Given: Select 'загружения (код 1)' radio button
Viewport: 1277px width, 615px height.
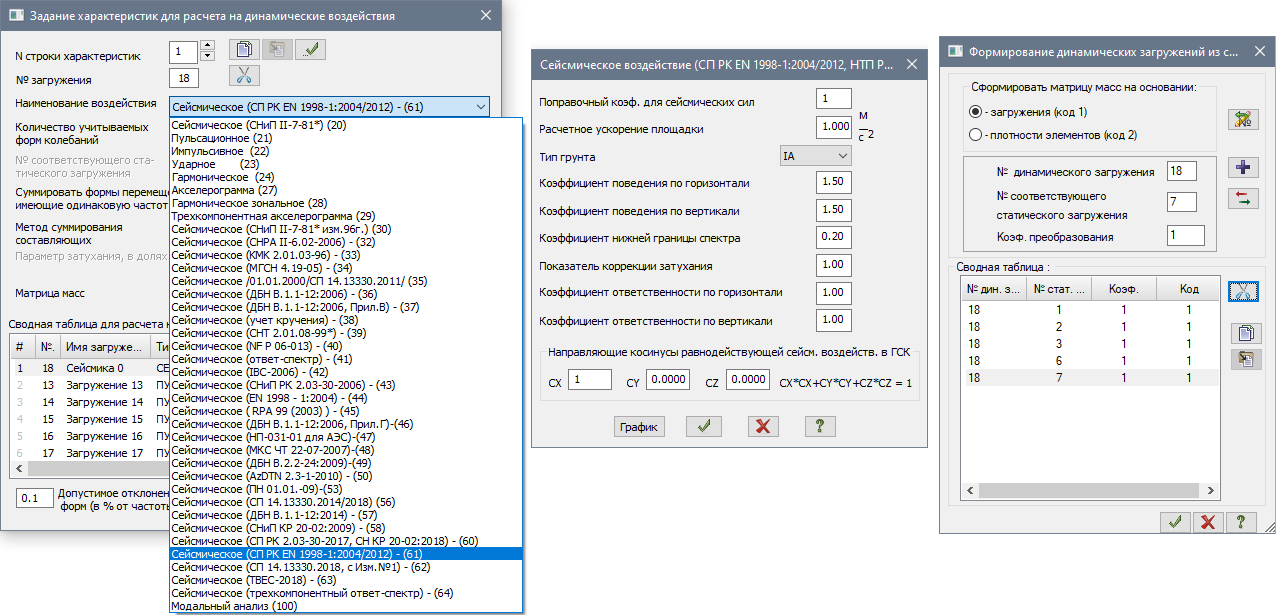Looking at the screenshot, I should 976,112.
